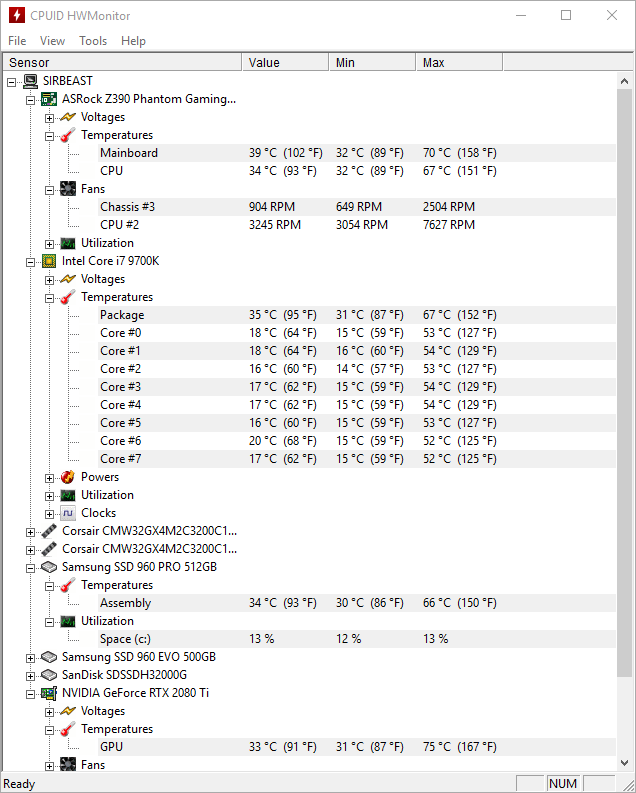Collapse the Intel Core i7 9700K node
This screenshot has width=636, height=793.
[x=31, y=262]
